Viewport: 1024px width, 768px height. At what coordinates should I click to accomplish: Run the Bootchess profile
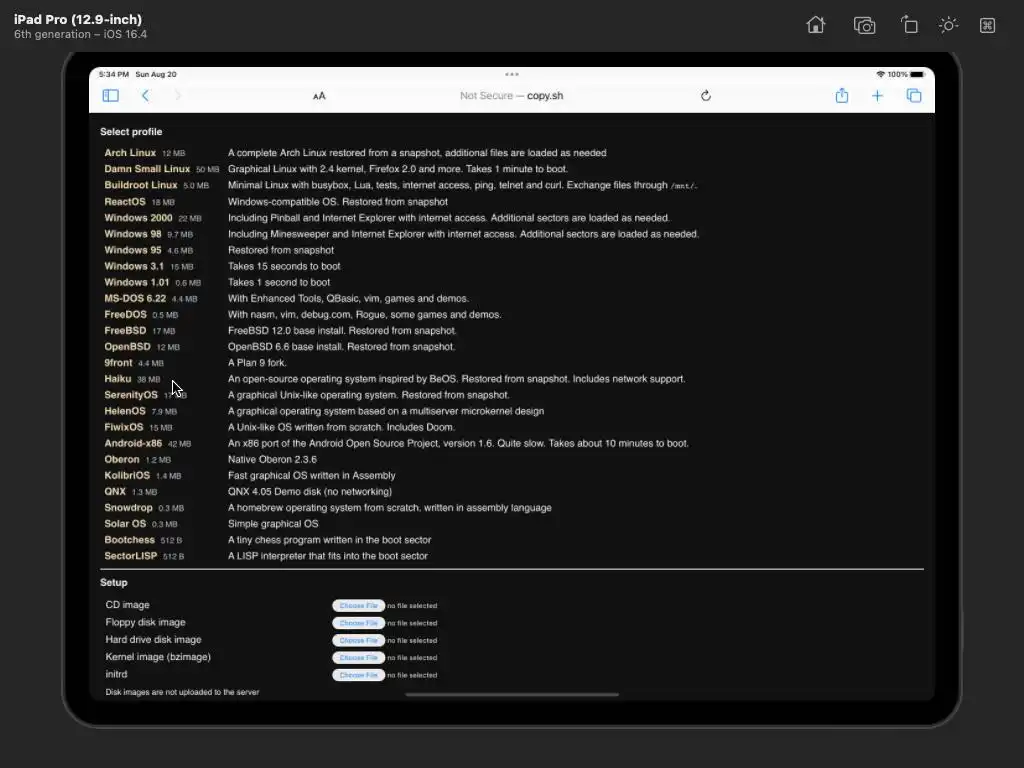tap(129, 539)
